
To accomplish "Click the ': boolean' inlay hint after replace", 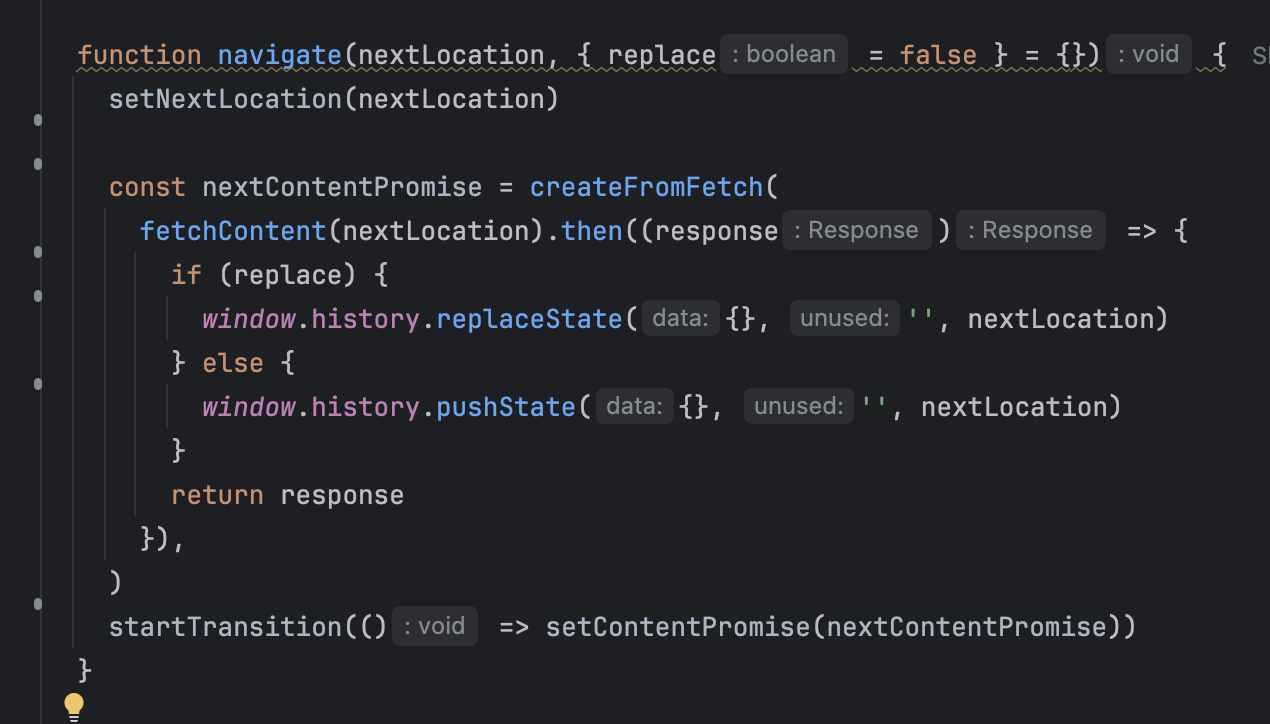I will click(x=784, y=54).
